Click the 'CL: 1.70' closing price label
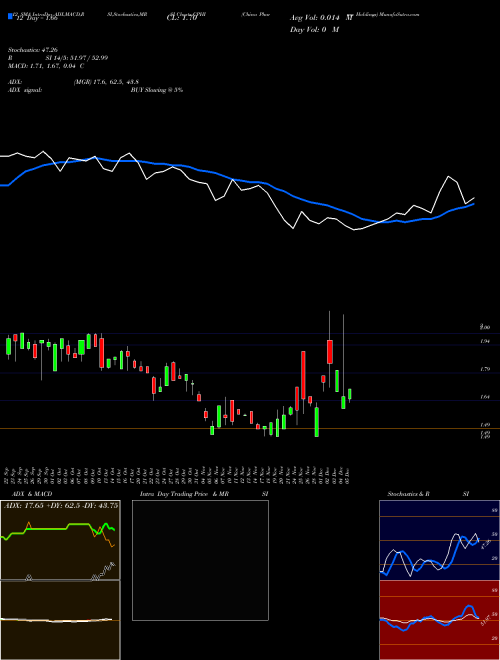500x660 pixels. [x=181, y=18]
